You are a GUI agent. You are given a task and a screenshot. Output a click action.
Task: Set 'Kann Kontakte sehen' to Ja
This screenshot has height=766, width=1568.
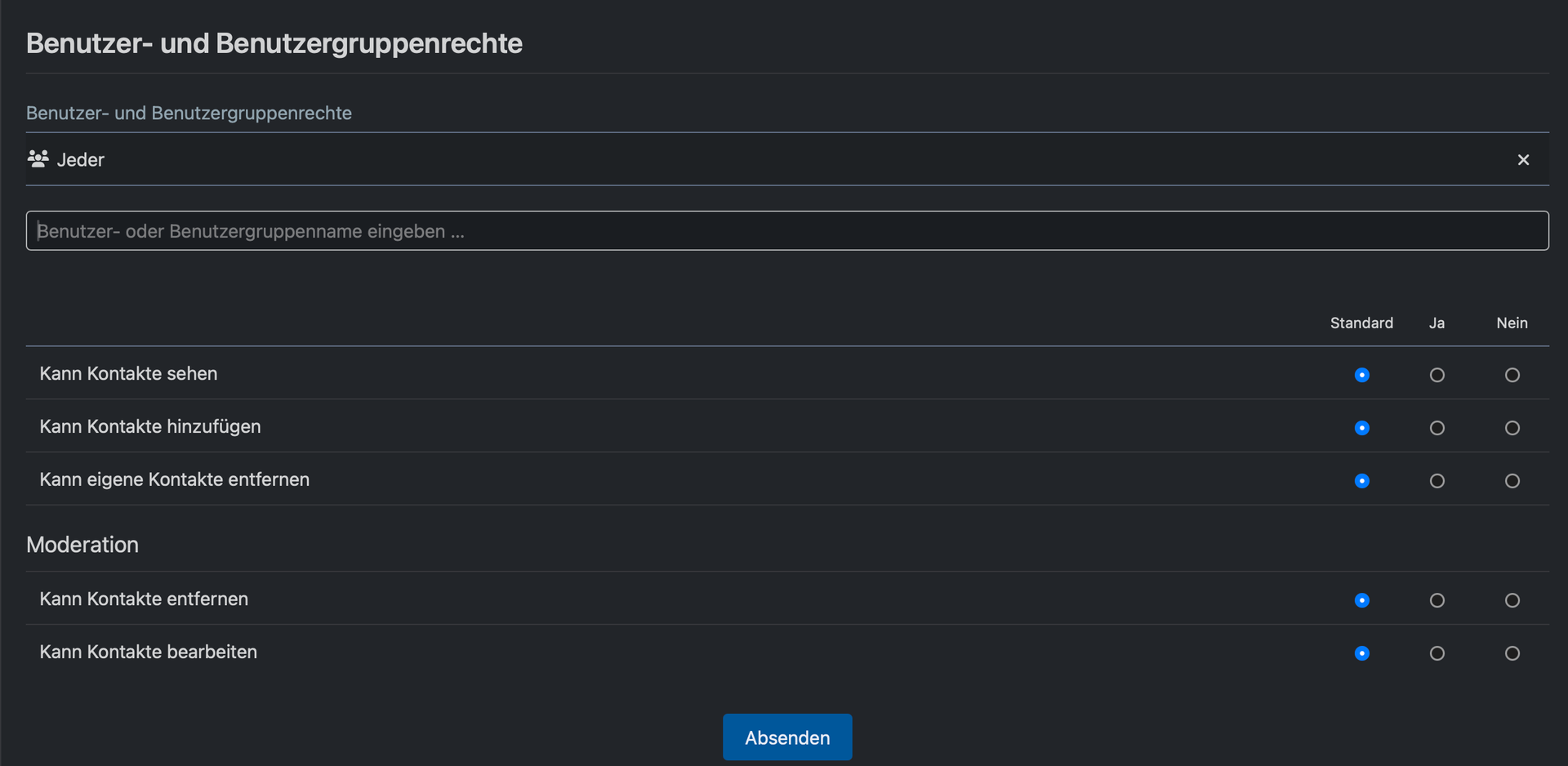pos(1437,375)
